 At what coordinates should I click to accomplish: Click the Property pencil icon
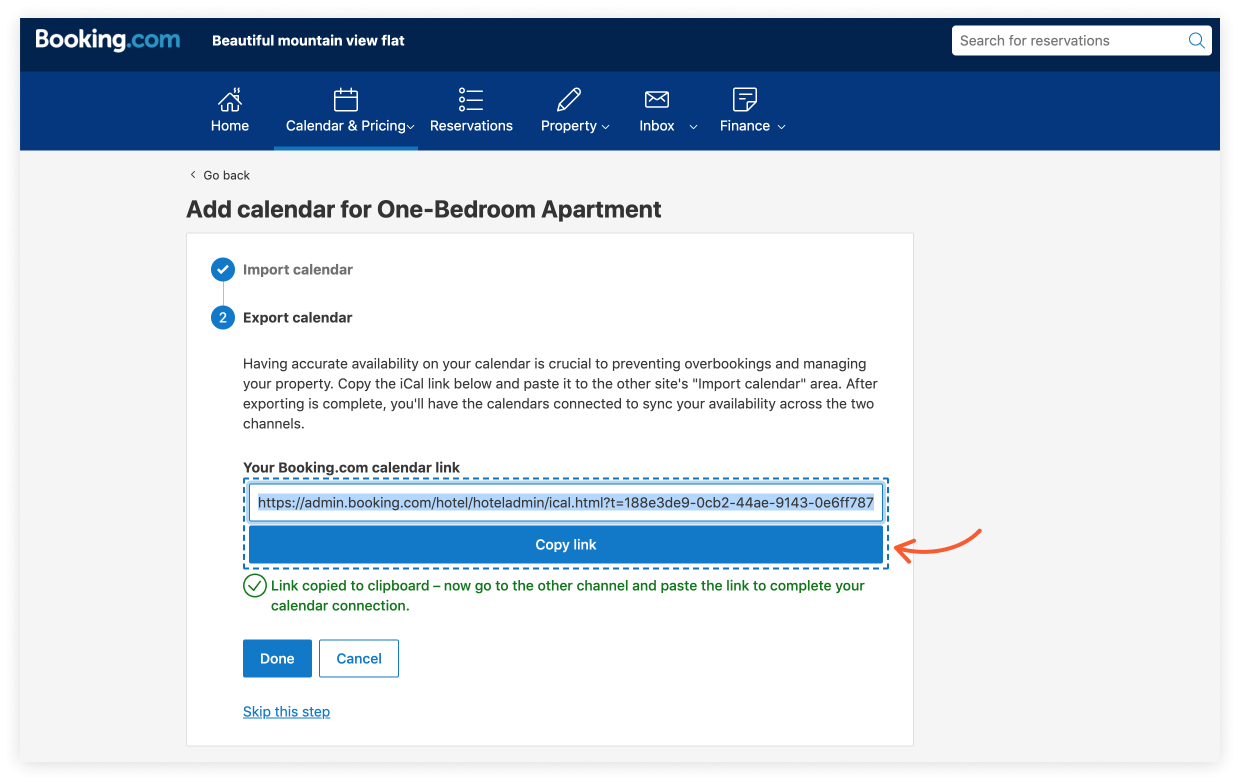(x=569, y=100)
